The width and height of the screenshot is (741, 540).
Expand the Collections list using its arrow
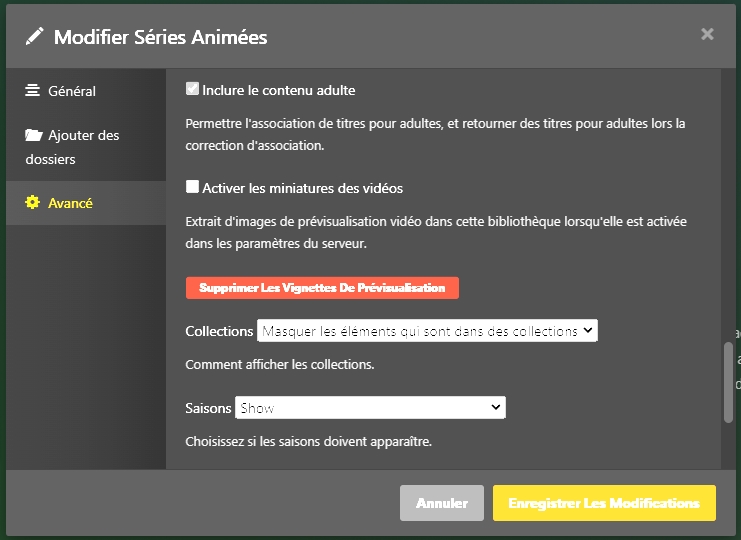tap(588, 331)
